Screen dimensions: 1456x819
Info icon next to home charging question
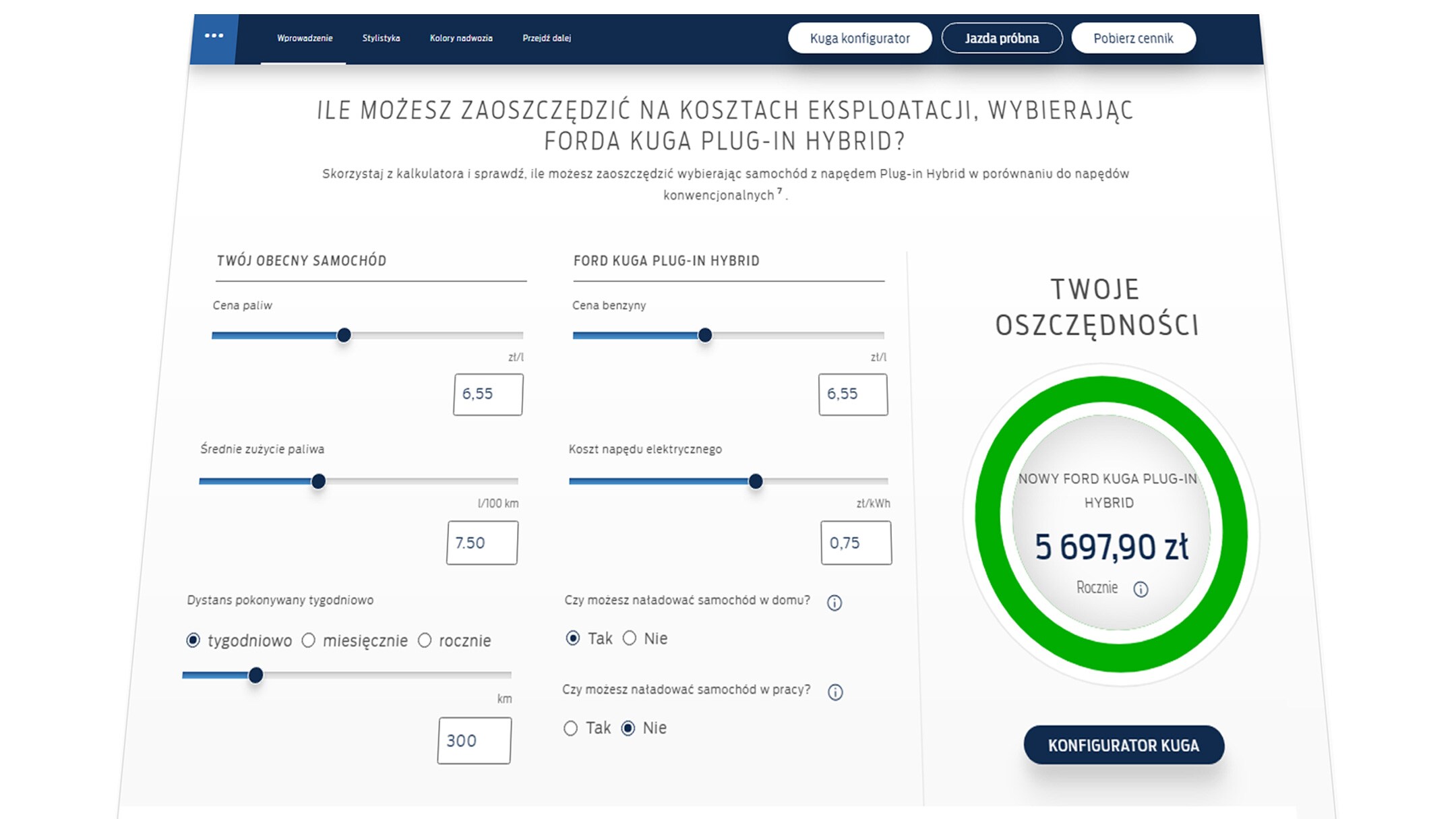pyautogui.click(x=835, y=603)
